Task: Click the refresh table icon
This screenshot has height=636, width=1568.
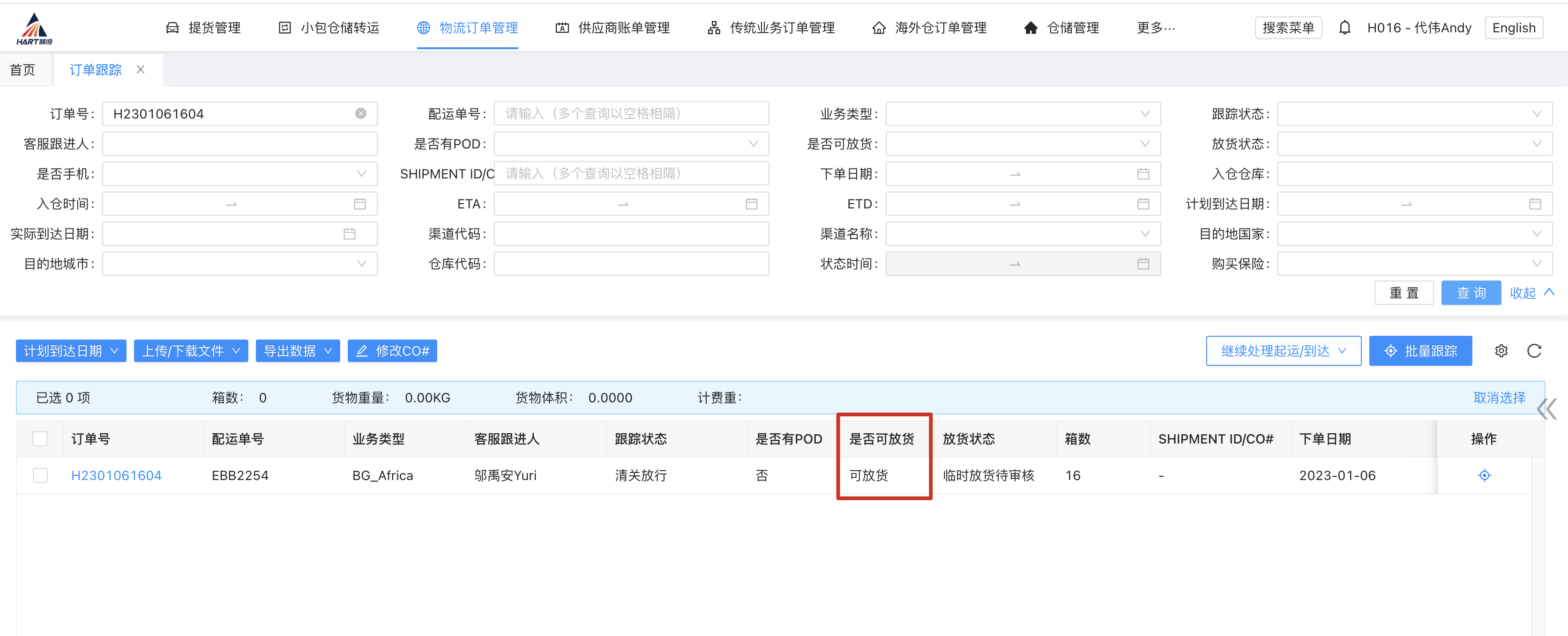Action: (x=1534, y=351)
